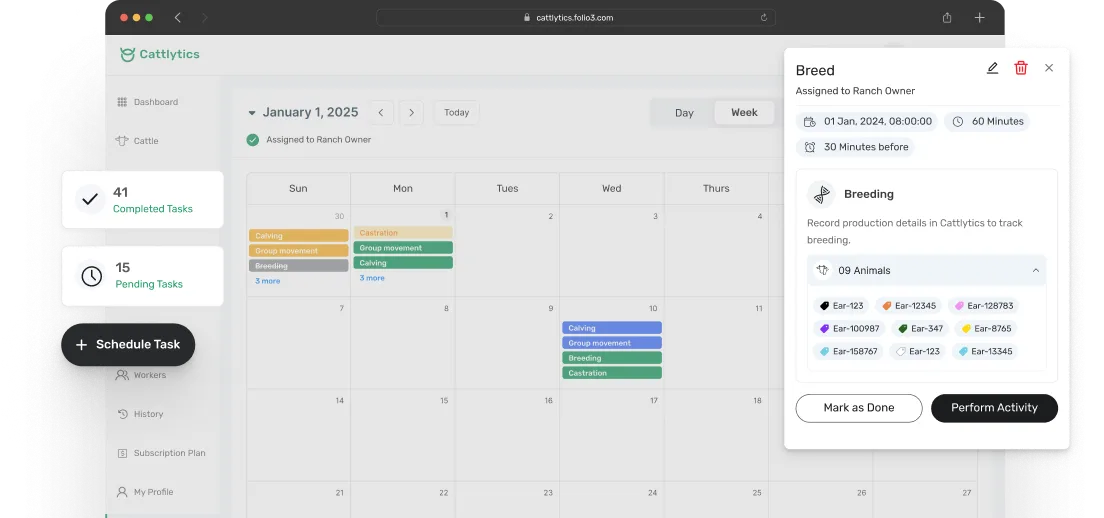Switch to Day view tab
This screenshot has height=518, width=1104.
[684, 113]
